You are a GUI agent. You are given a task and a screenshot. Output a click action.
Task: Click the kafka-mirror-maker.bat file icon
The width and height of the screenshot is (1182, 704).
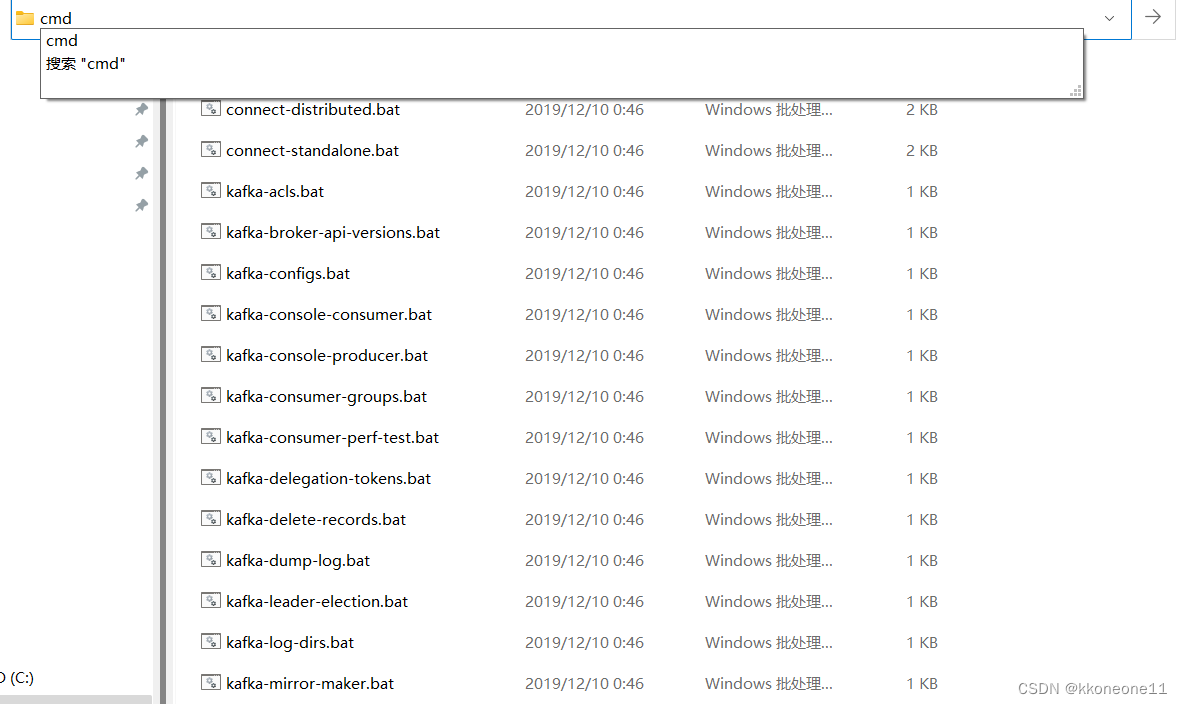click(211, 683)
